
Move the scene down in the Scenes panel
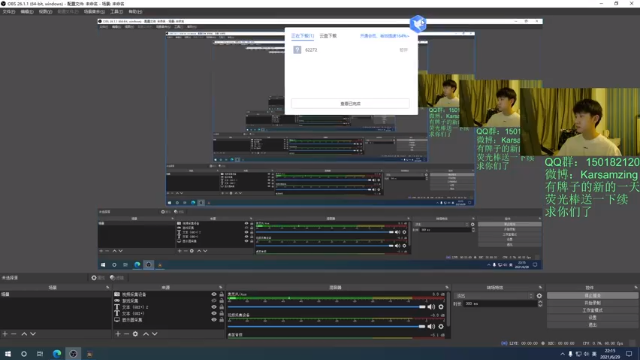pyautogui.click(x=33, y=334)
